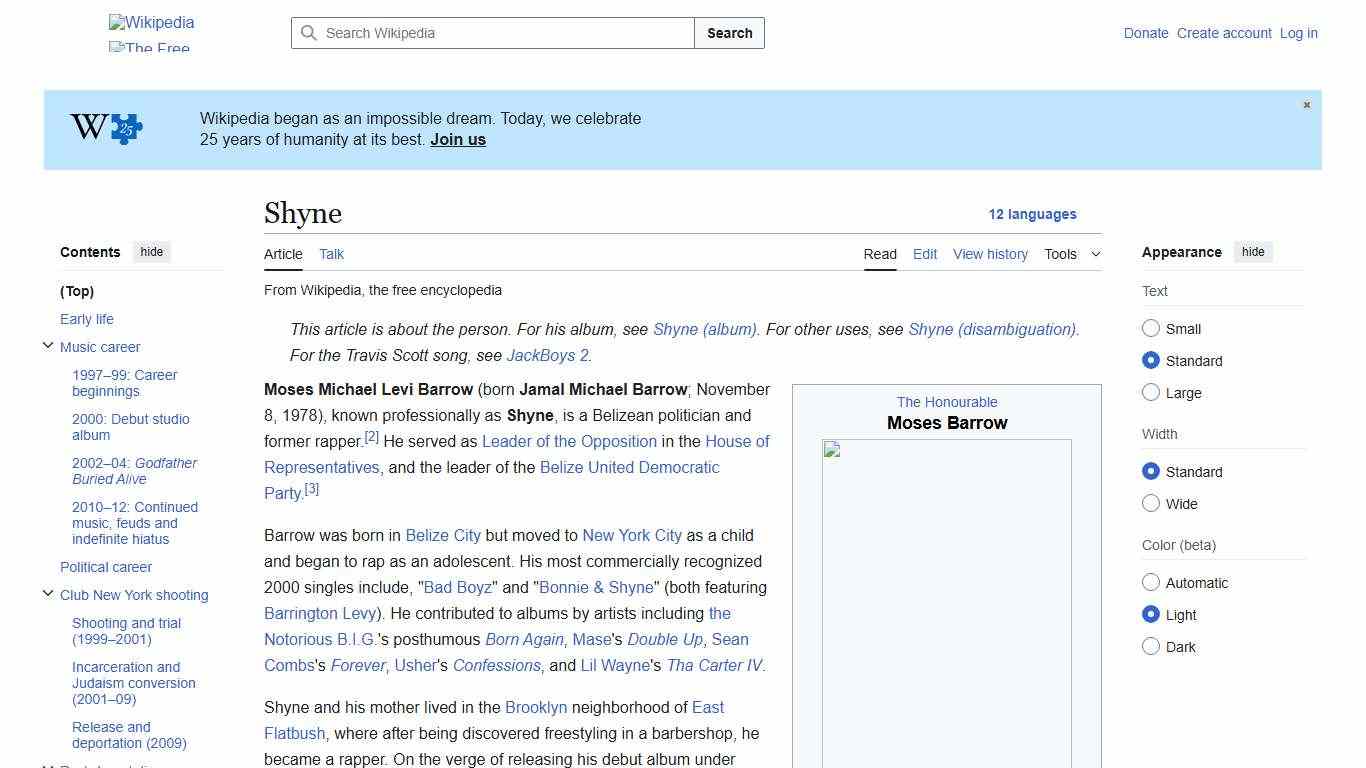Click inside the Search Wikipedia field
1366x768 pixels.
(490, 33)
